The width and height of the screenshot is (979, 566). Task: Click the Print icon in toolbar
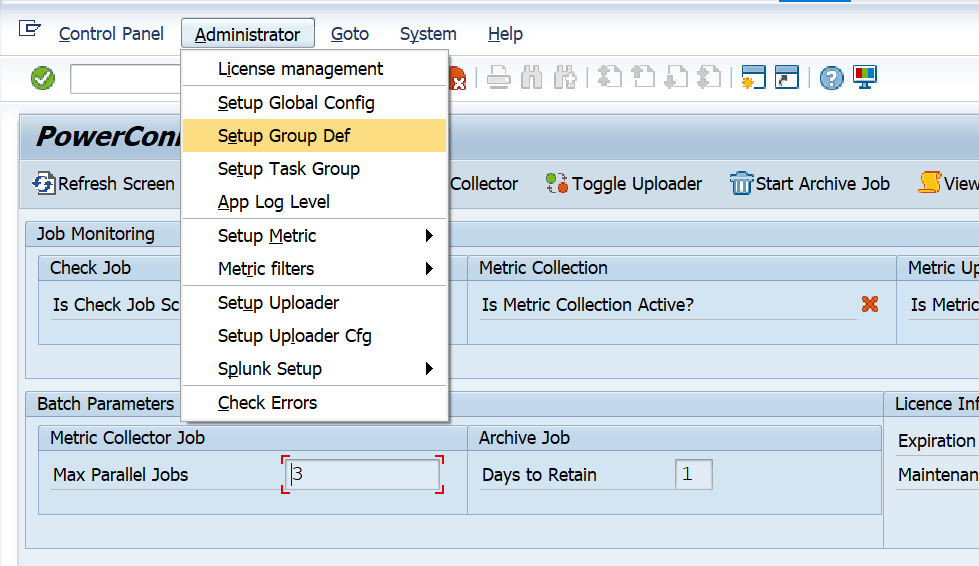[x=500, y=78]
